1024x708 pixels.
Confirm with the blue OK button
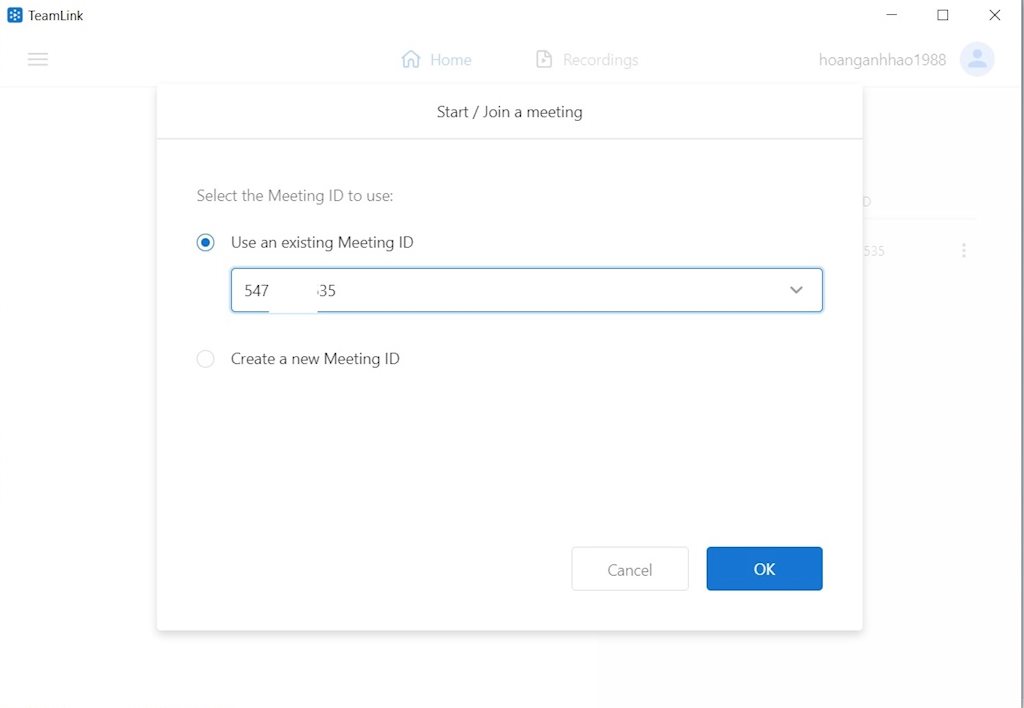(x=764, y=569)
